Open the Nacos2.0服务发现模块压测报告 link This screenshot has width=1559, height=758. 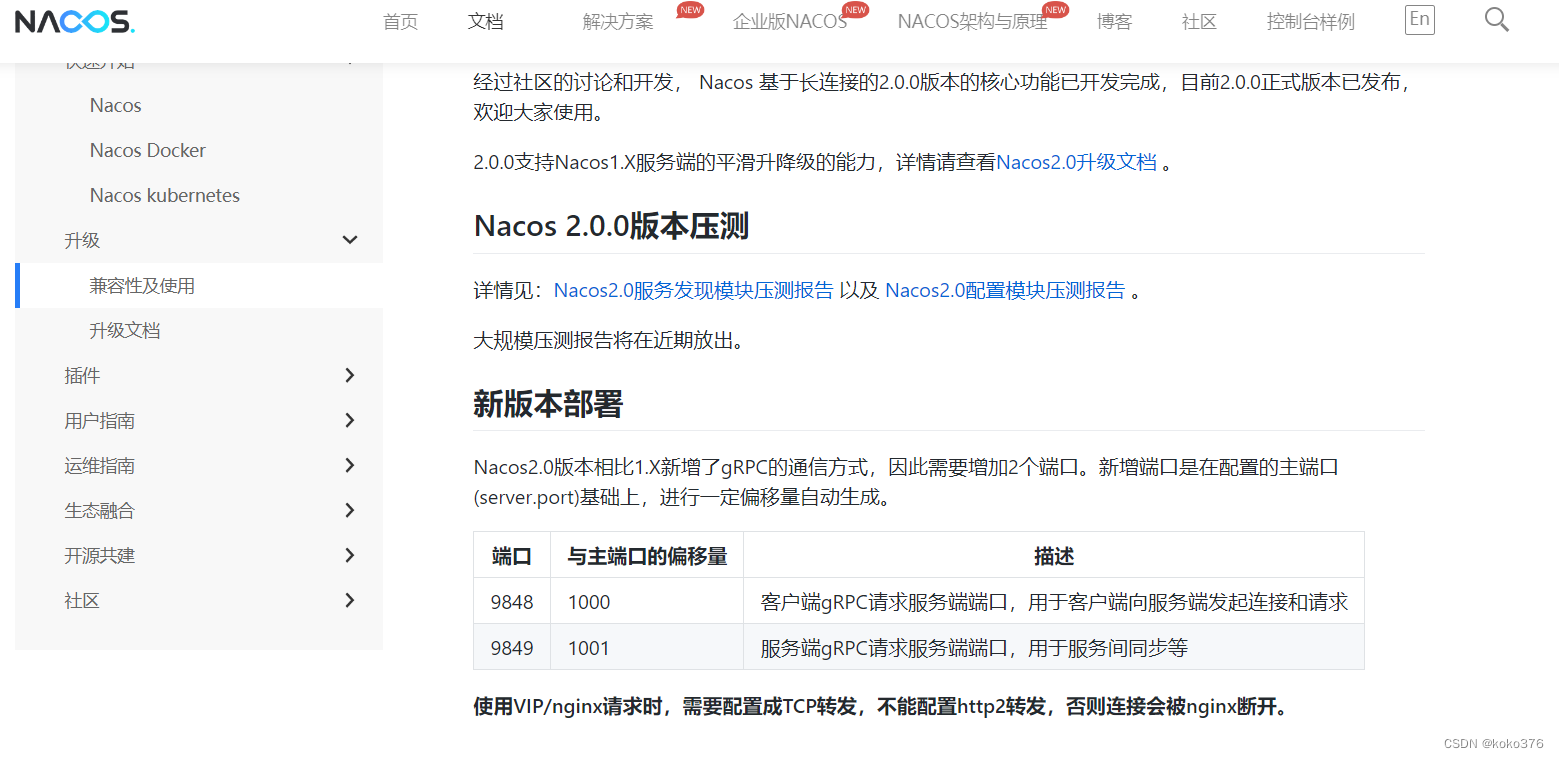coord(693,290)
